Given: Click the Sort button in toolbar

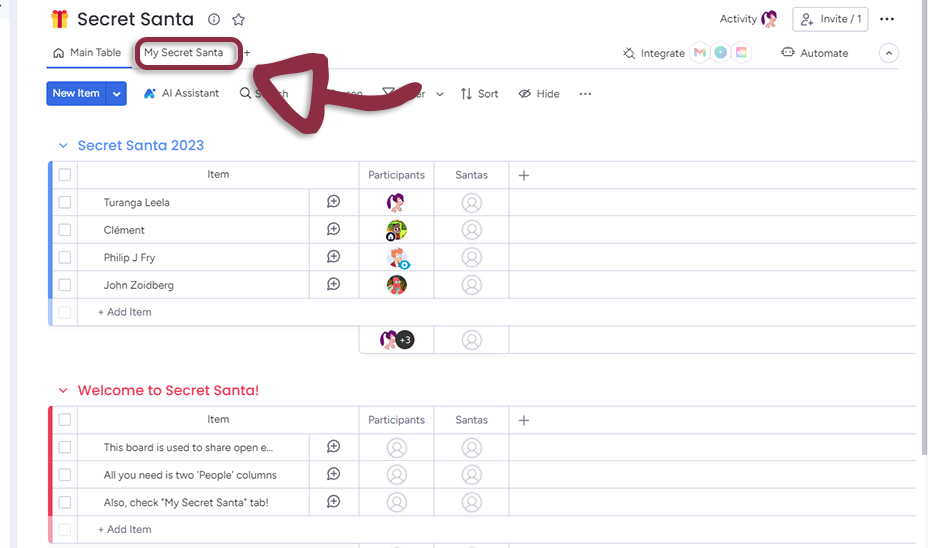Looking at the screenshot, I should pos(479,94).
